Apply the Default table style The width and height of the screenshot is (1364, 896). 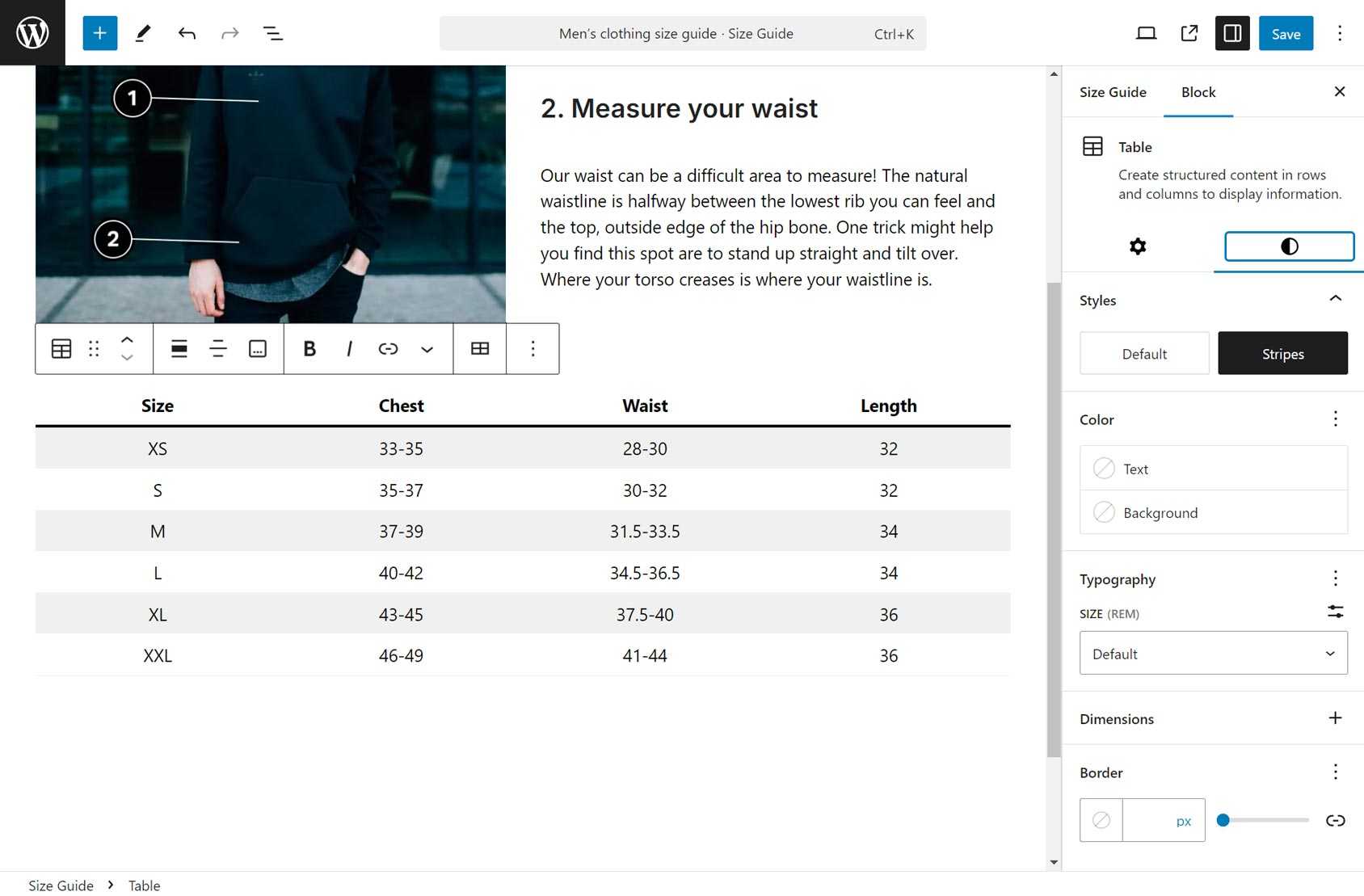[x=1144, y=354]
